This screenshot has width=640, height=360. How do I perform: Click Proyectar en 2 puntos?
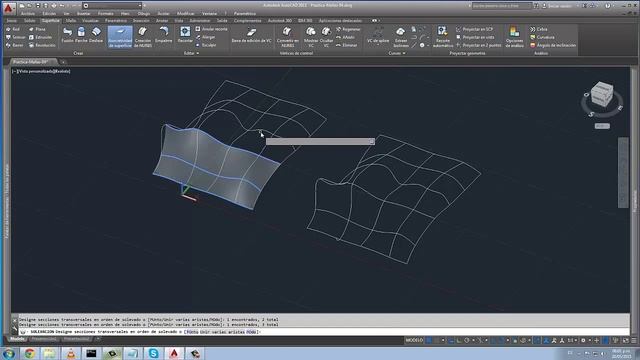(x=478, y=45)
